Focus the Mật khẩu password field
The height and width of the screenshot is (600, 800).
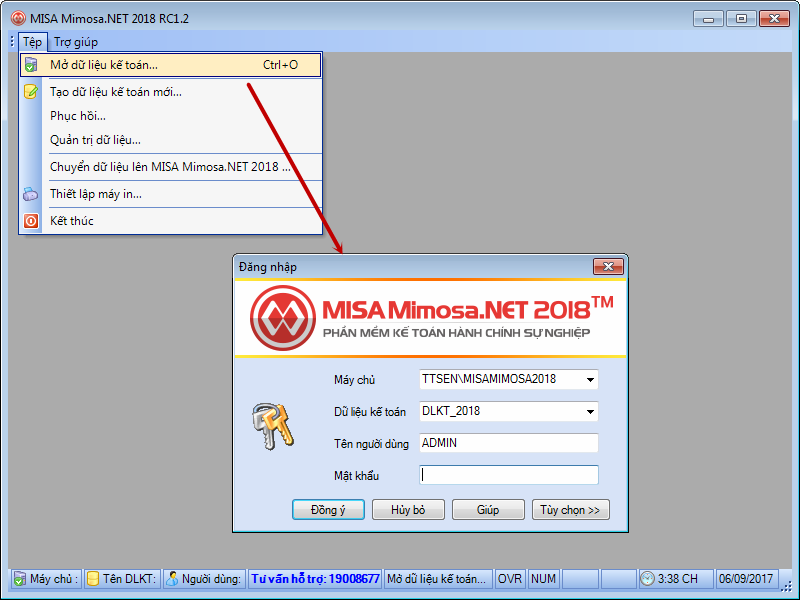(509, 475)
